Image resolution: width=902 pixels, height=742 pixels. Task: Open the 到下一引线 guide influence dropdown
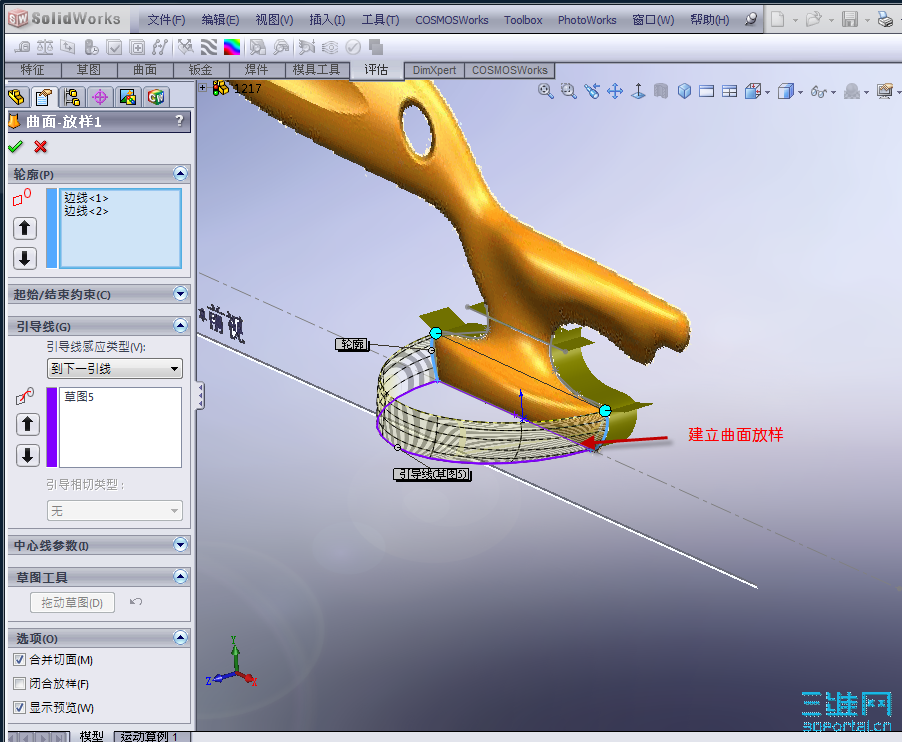click(x=115, y=369)
